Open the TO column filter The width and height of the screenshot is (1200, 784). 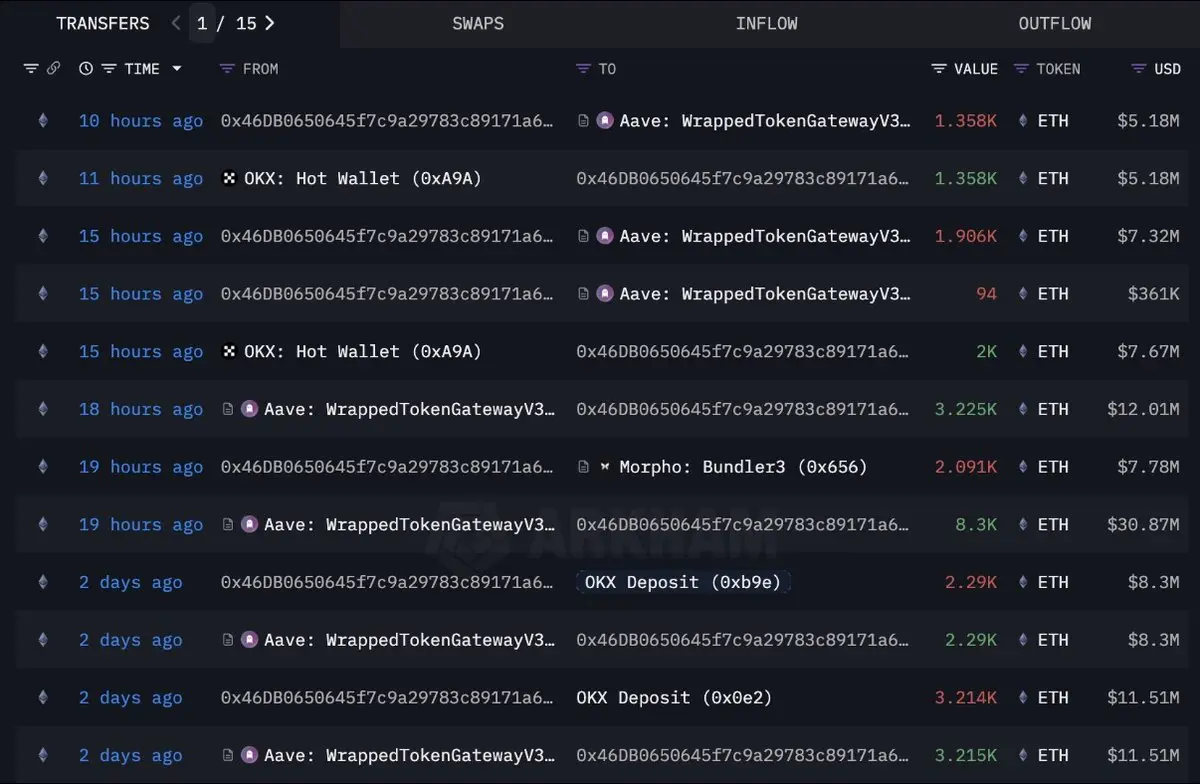[584, 69]
